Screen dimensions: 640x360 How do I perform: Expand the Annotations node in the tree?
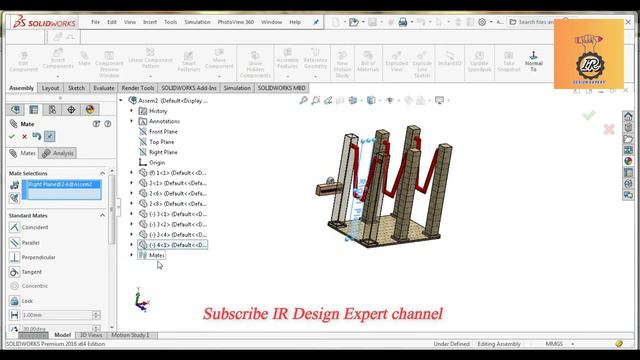tap(131, 121)
